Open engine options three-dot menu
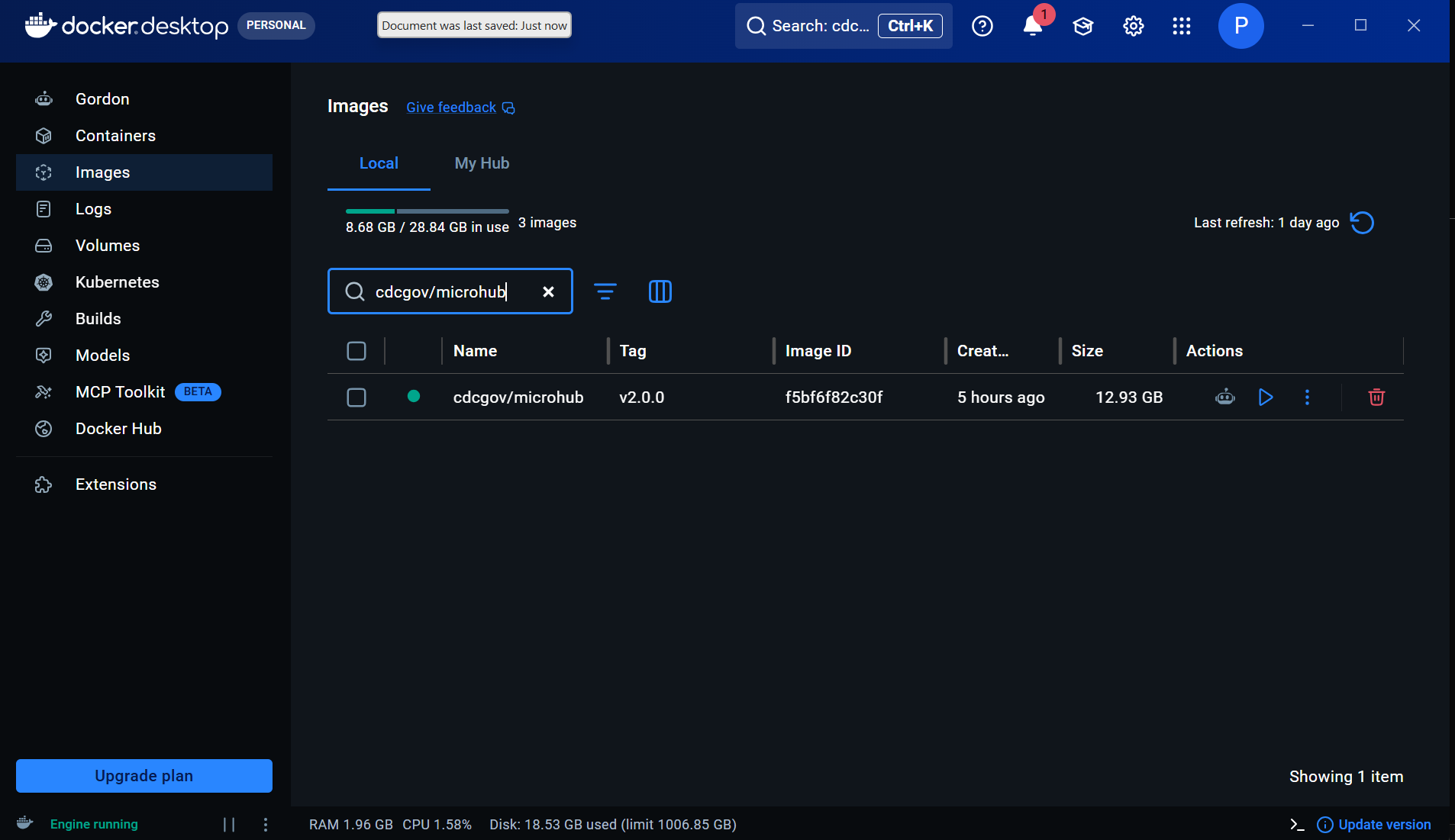The width and height of the screenshot is (1455, 840). point(266,825)
